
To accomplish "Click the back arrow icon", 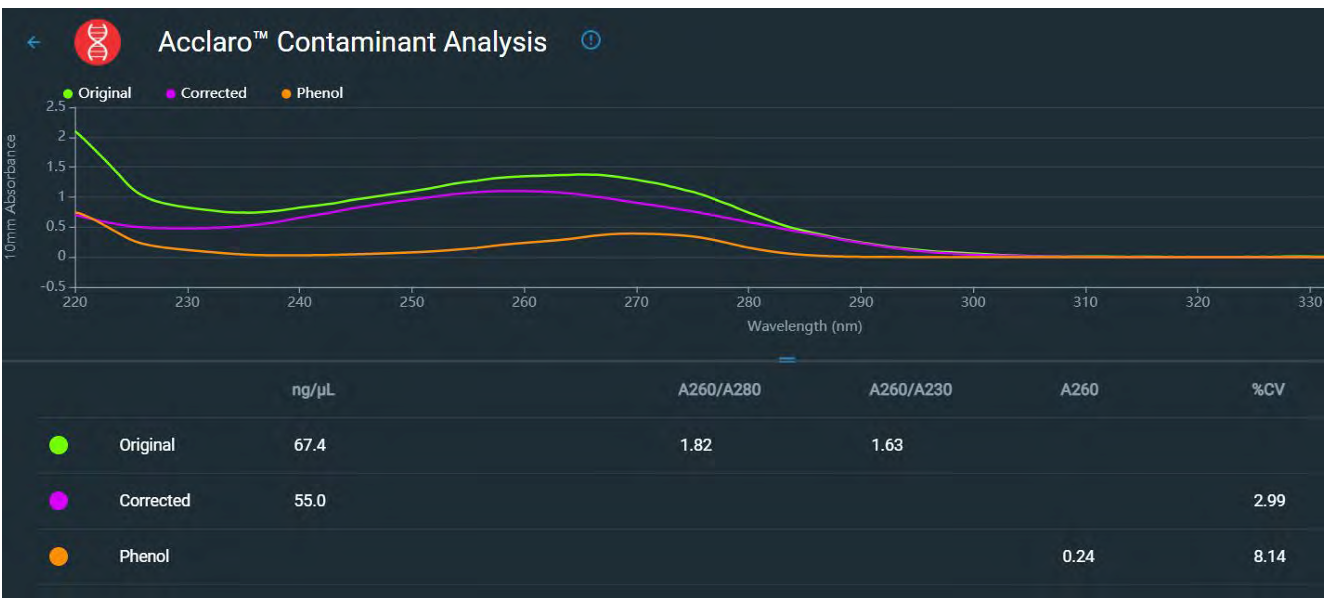I will 34,42.
